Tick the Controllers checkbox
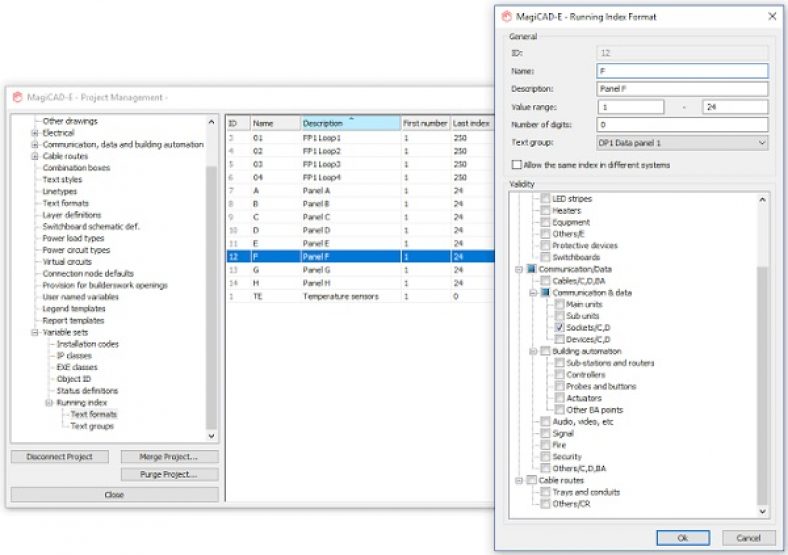Viewport: 788px width, 555px height. pos(559,375)
